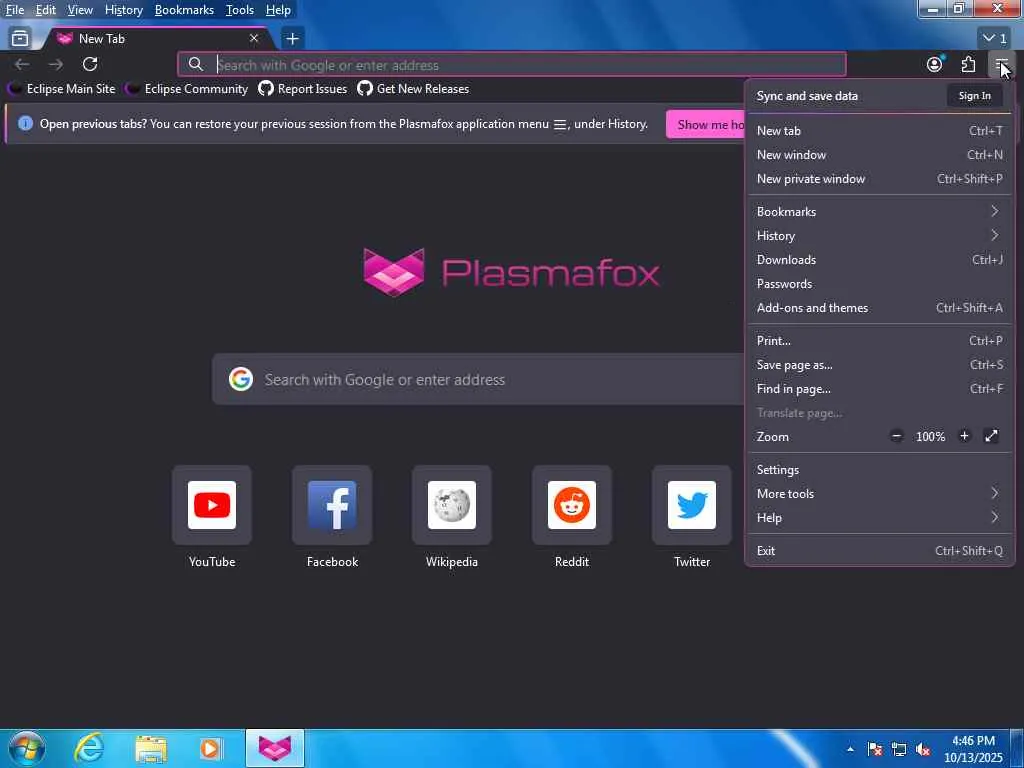
Task: Open Get New Releases bookmark
Action: 413,89
